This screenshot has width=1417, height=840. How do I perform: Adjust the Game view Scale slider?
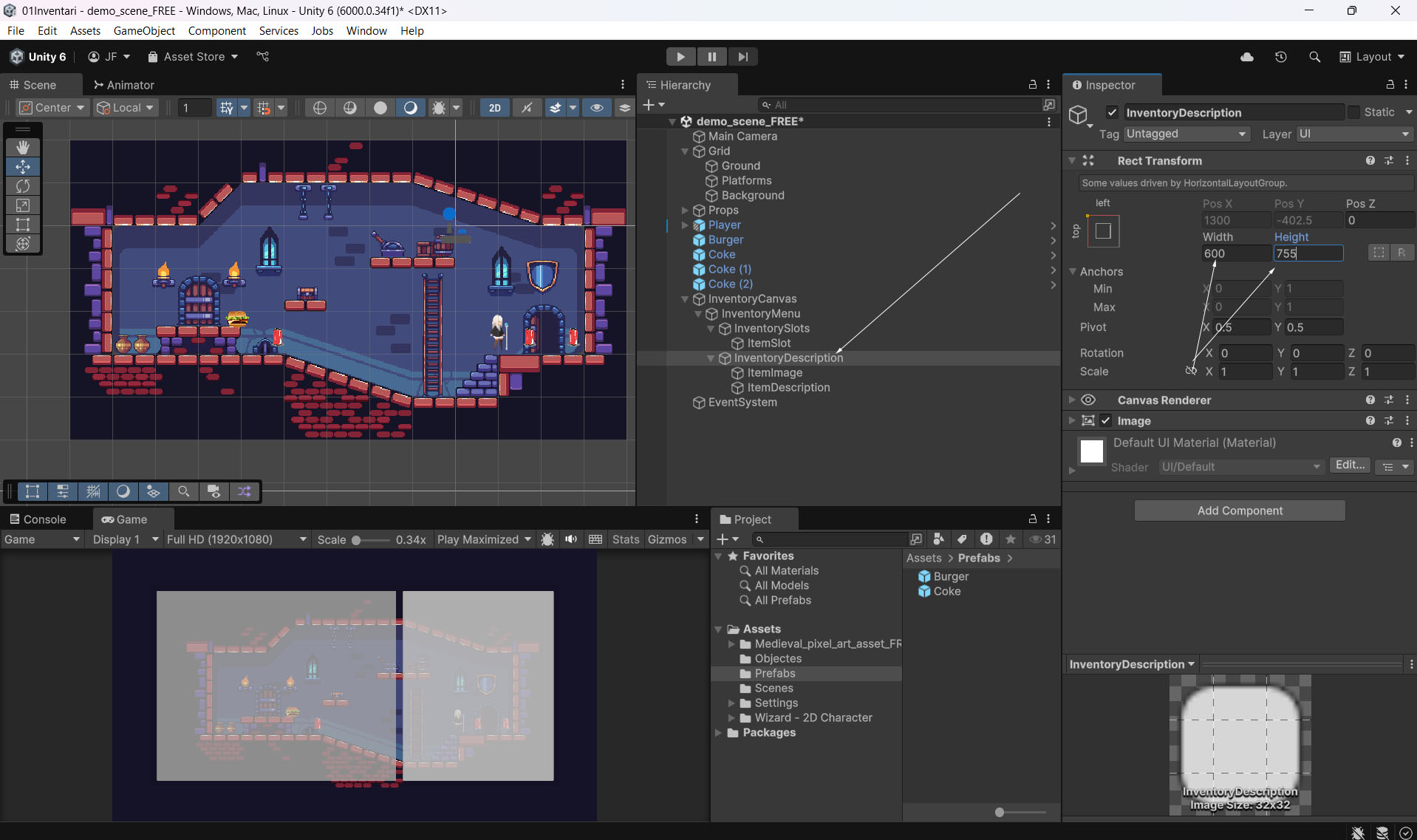(357, 540)
